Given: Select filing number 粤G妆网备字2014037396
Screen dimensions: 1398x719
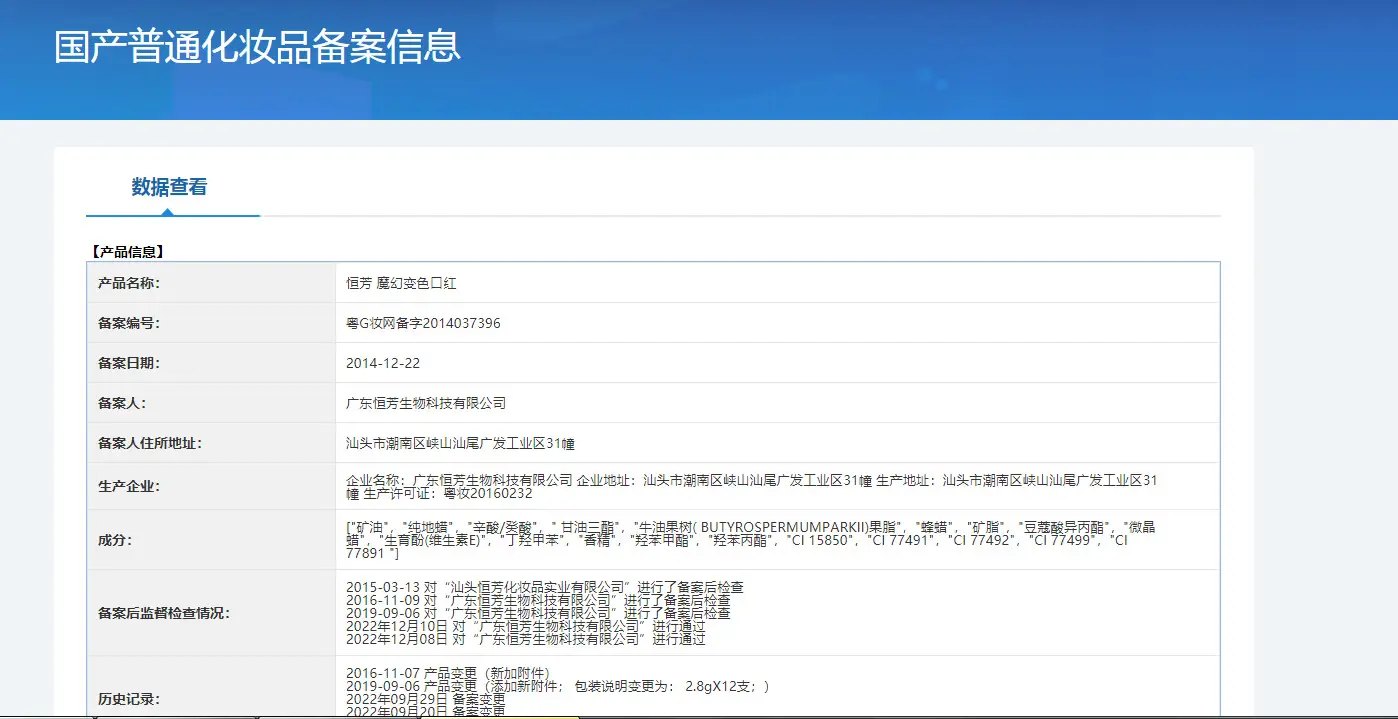Looking at the screenshot, I should [x=423, y=323].
